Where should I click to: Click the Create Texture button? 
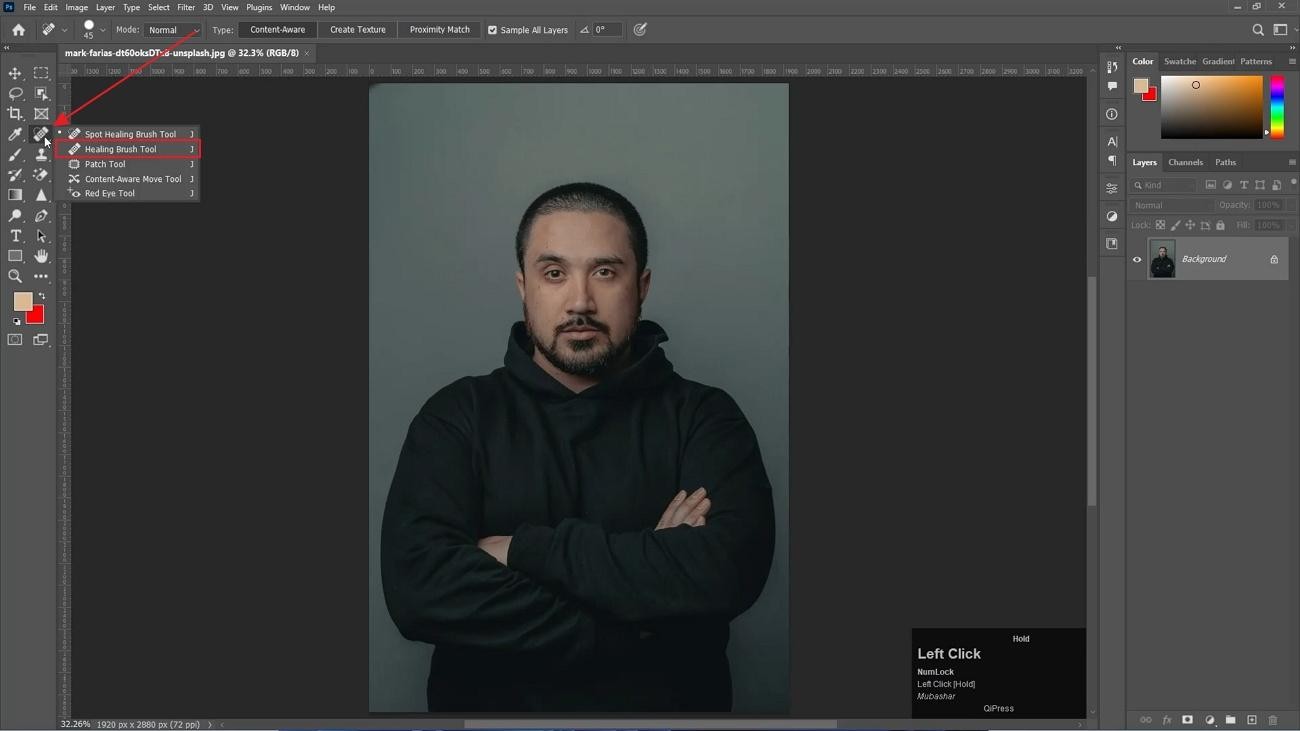(x=358, y=30)
